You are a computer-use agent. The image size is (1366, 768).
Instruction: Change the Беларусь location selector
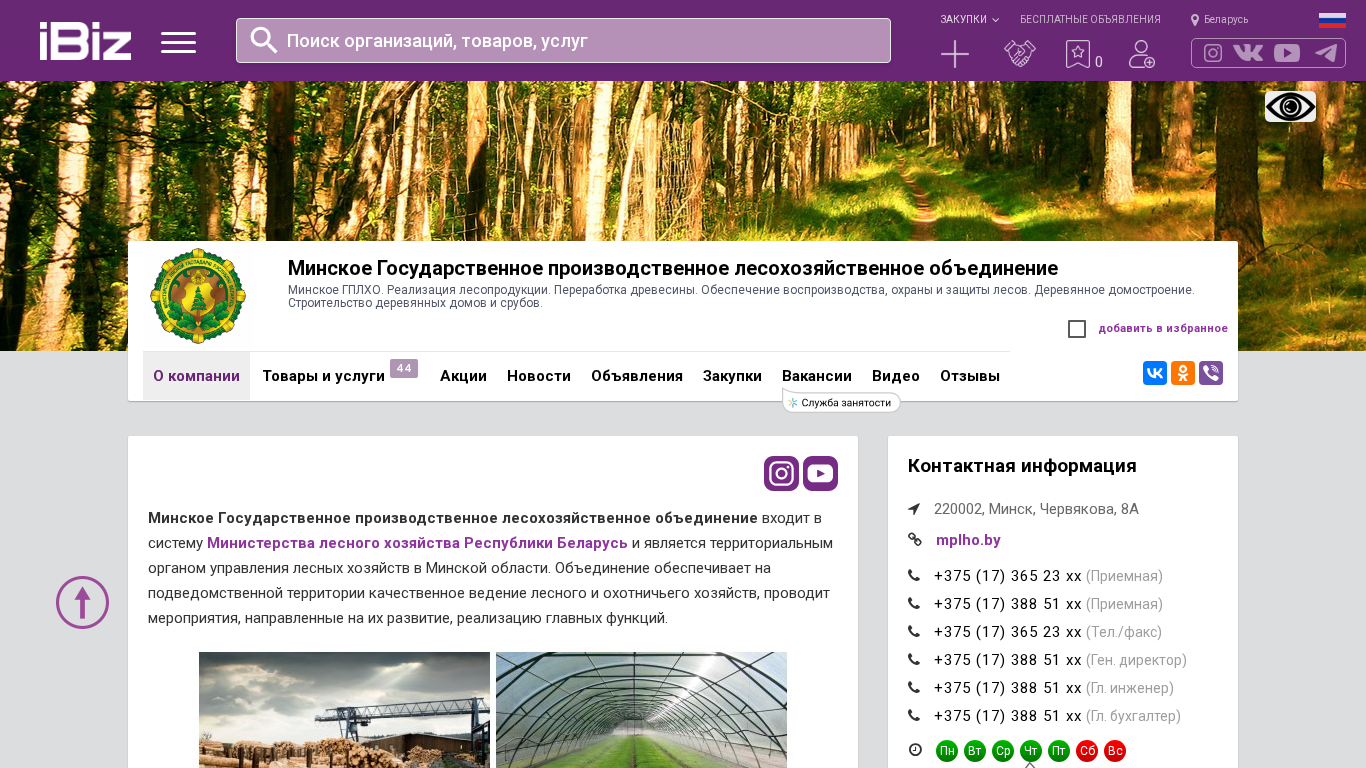(x=1219, y=19)
